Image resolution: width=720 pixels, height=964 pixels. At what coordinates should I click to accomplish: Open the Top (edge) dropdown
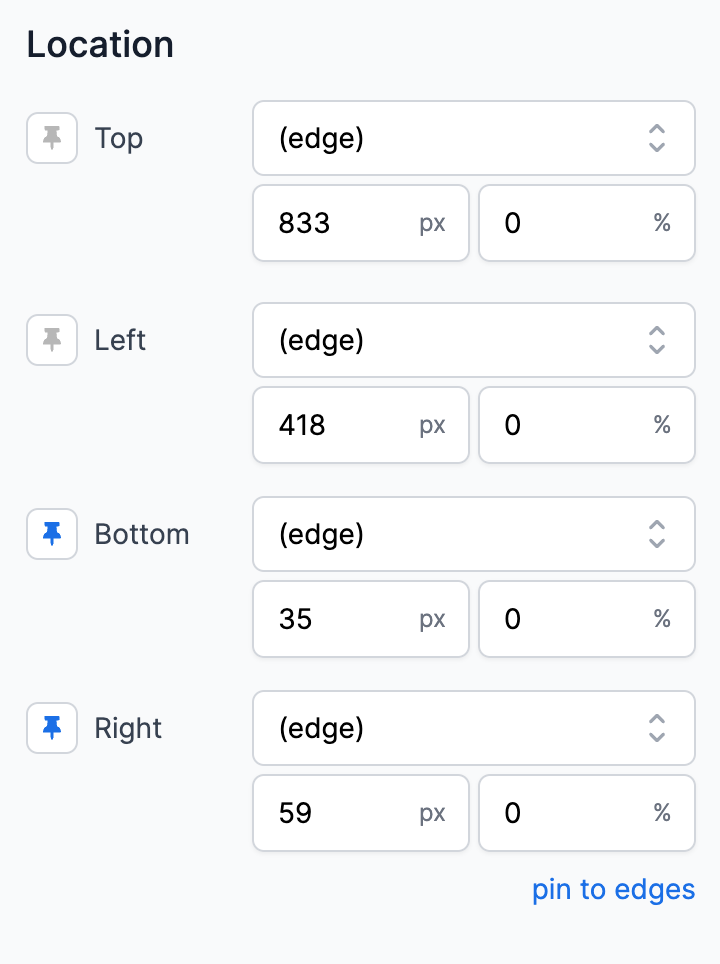(x=473, y=138)
